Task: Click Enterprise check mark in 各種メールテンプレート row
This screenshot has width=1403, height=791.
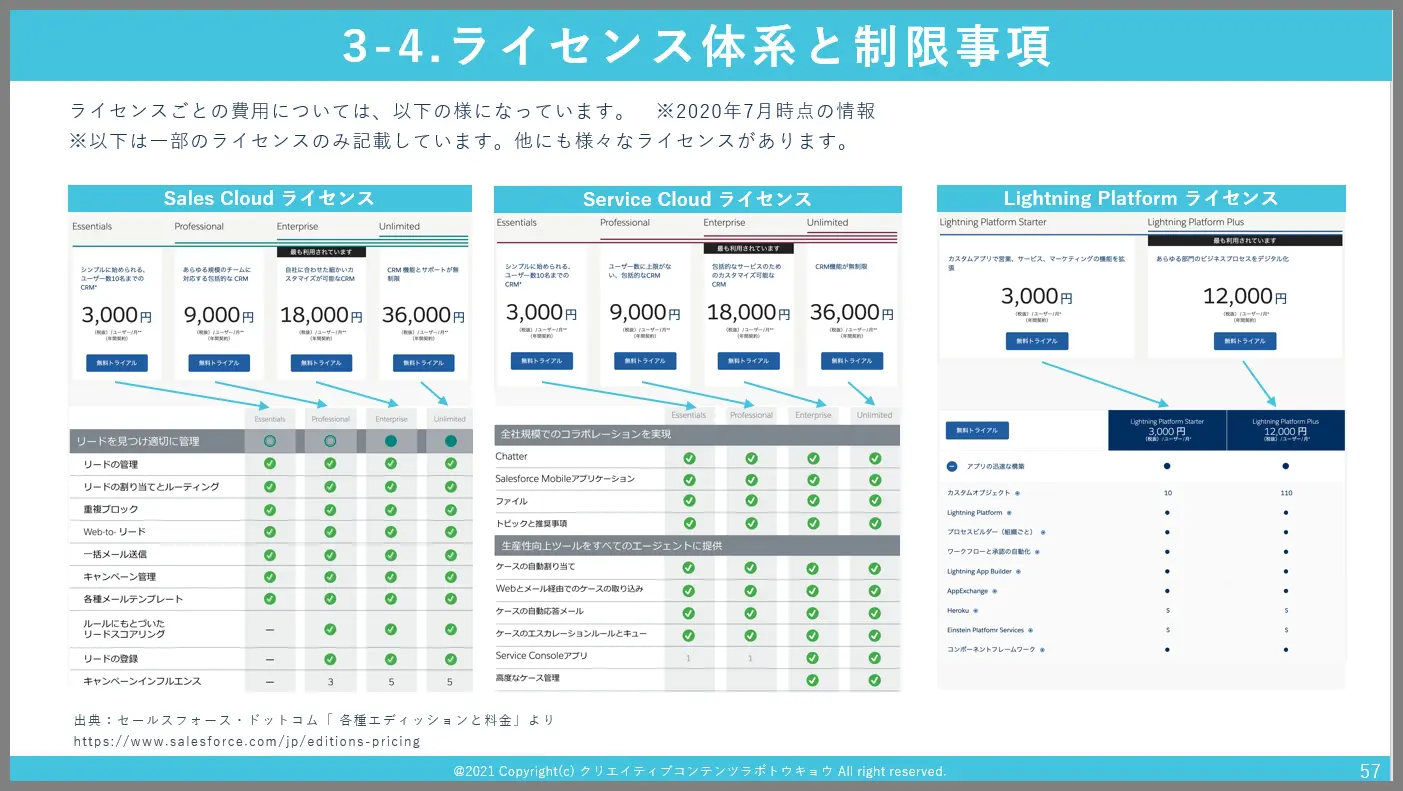Action: (x=391, y=599)
